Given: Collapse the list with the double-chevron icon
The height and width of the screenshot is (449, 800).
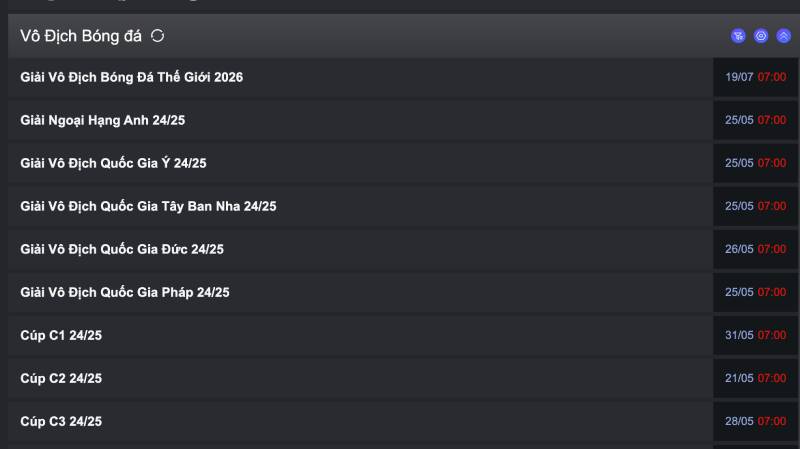Looking at the screenshot, I should pos(784,36).
